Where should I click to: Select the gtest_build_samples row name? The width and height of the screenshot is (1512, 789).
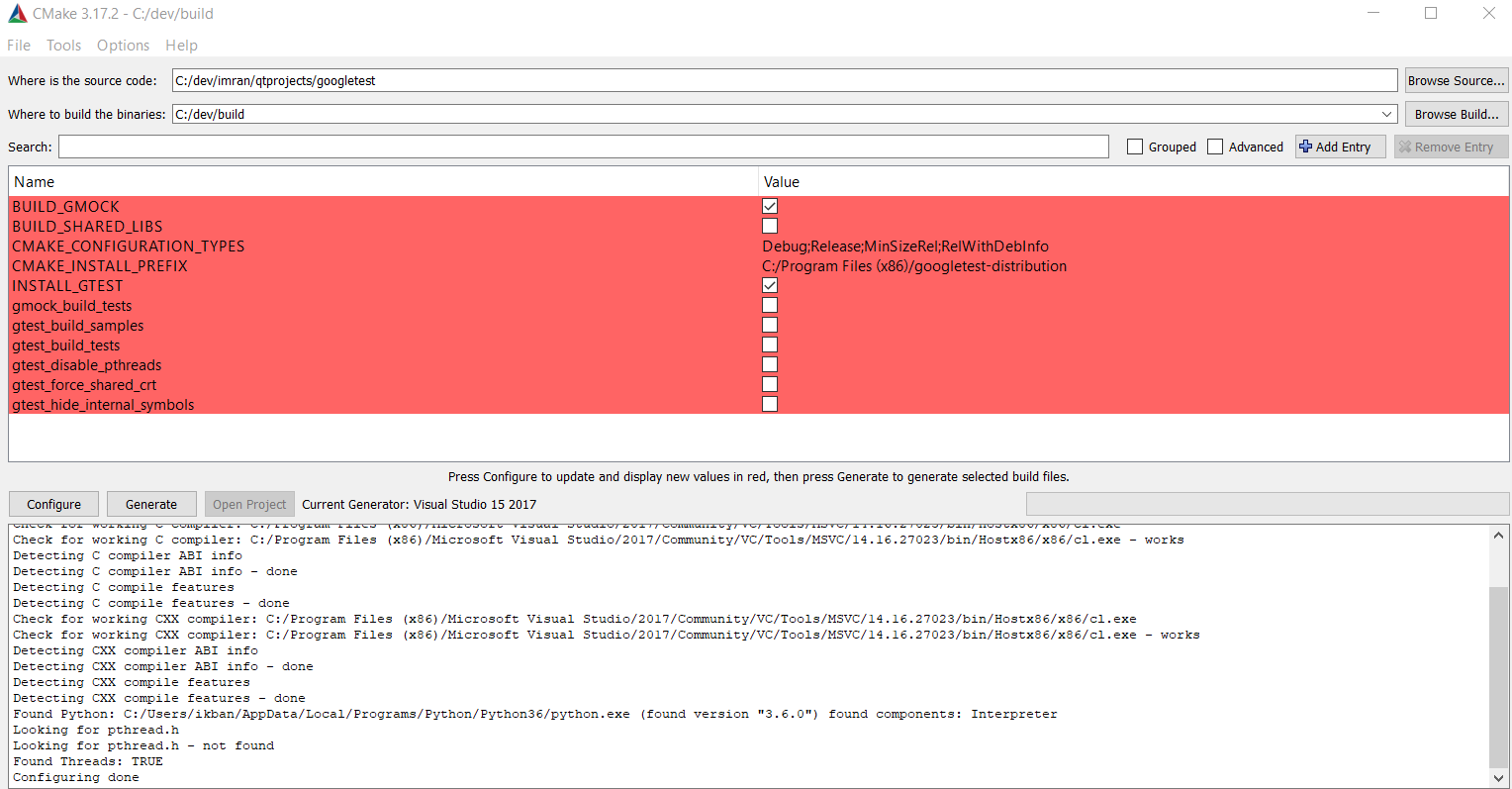click(78, 325)
